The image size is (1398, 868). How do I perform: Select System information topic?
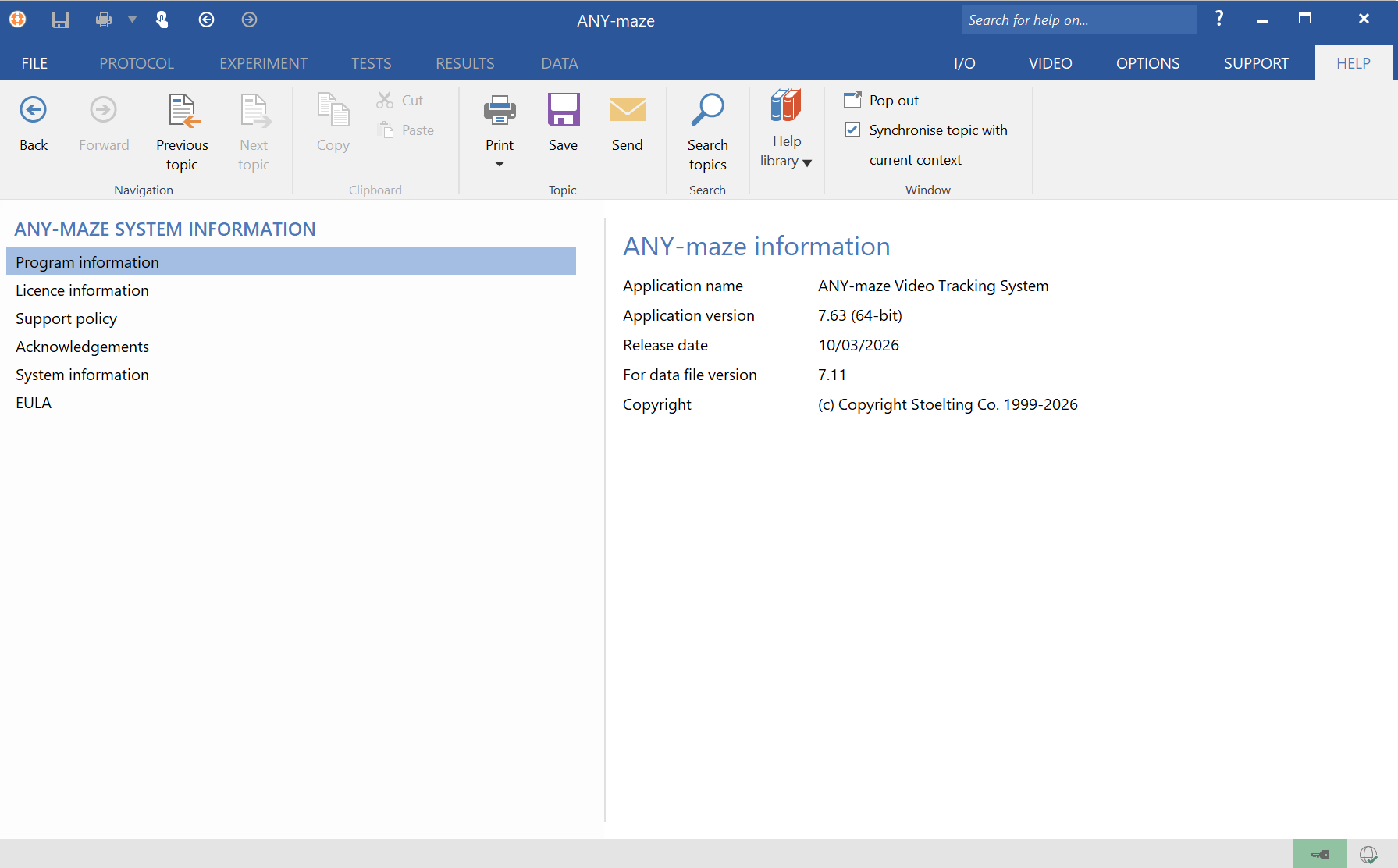point(82,375)
